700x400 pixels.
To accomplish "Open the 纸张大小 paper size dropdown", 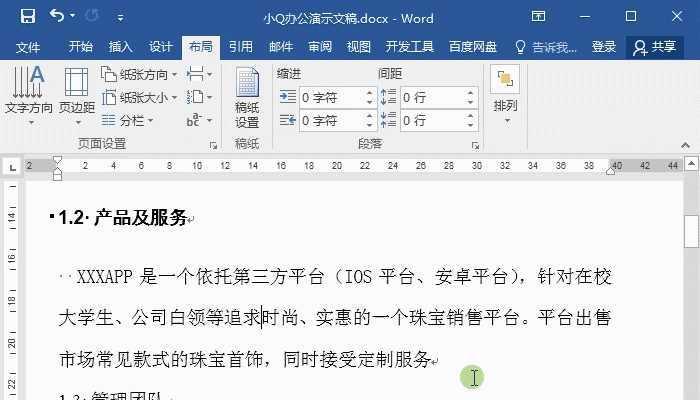I will tap(139, 97).
